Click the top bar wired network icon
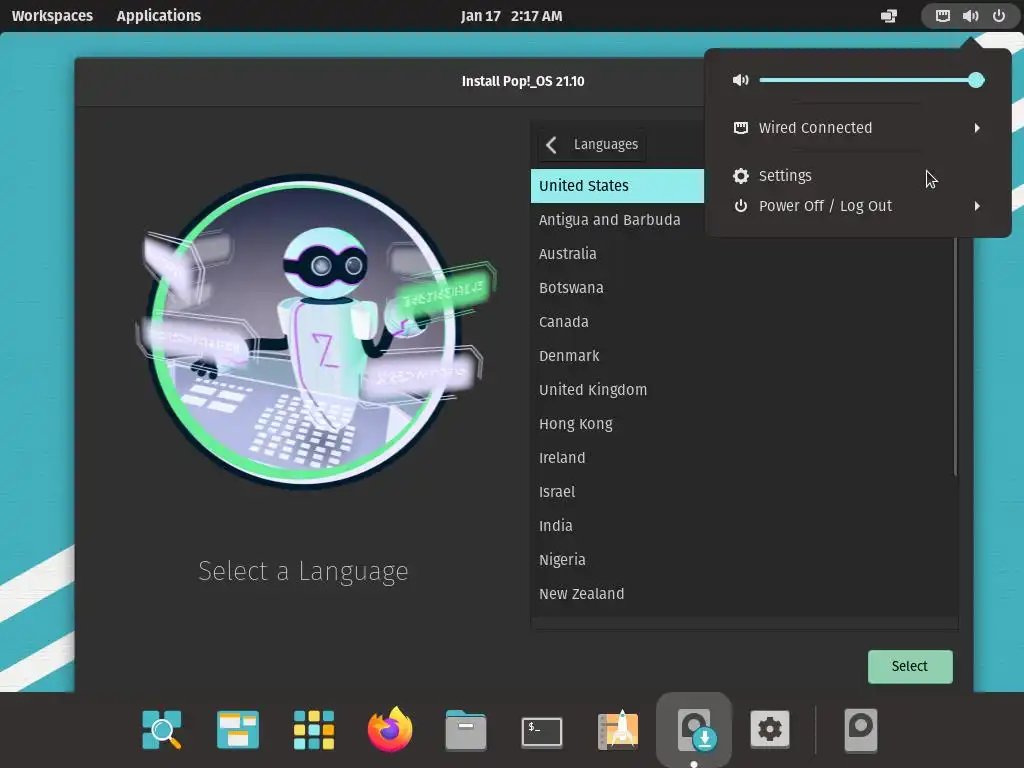 tap(942, 16)
